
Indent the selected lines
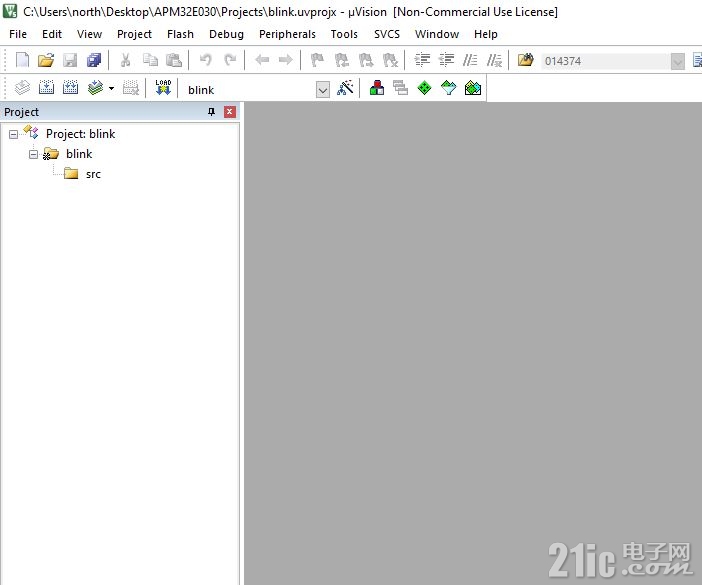tap(422, 60)
